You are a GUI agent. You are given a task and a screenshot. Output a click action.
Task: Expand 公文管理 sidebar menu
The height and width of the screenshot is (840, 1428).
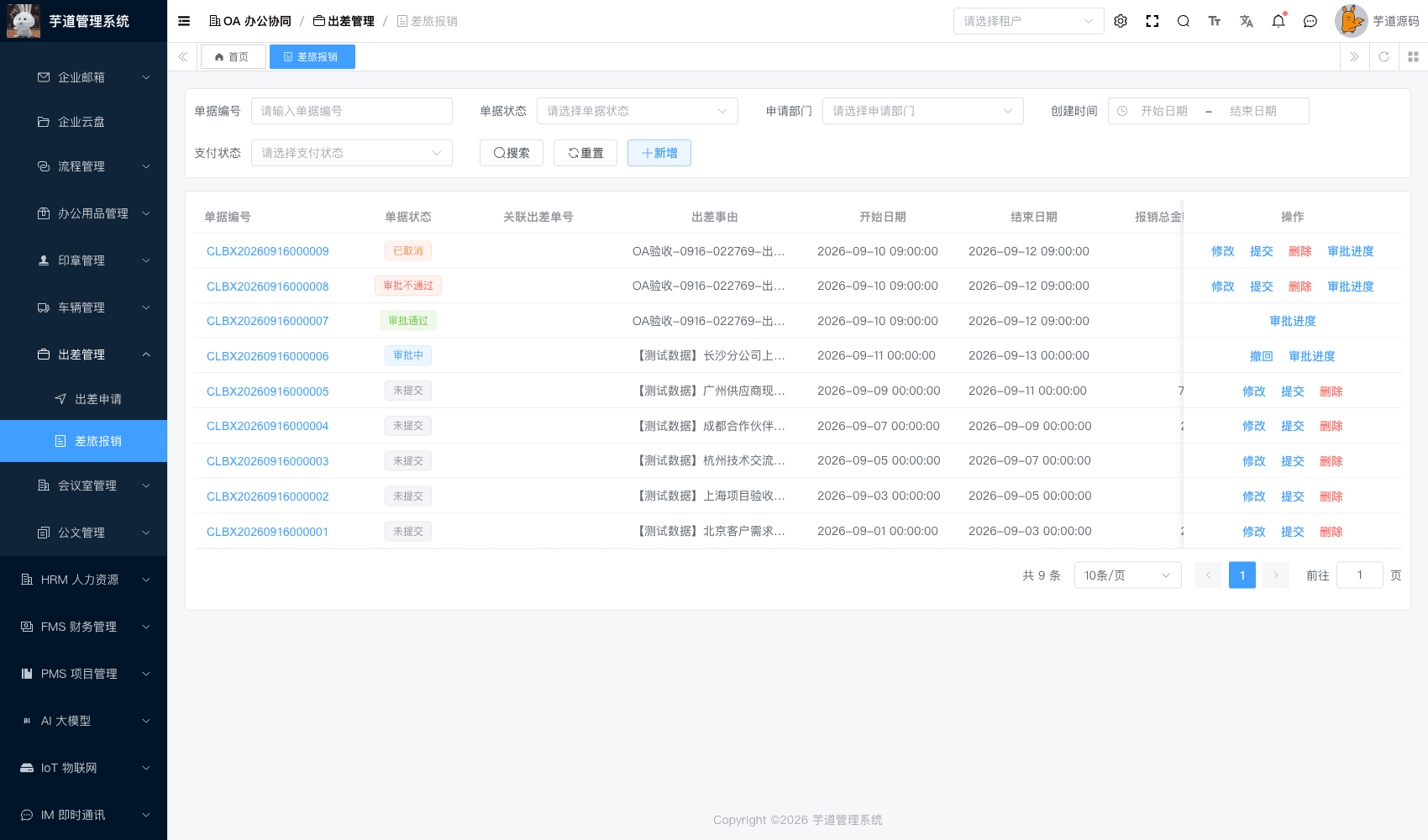83,533
